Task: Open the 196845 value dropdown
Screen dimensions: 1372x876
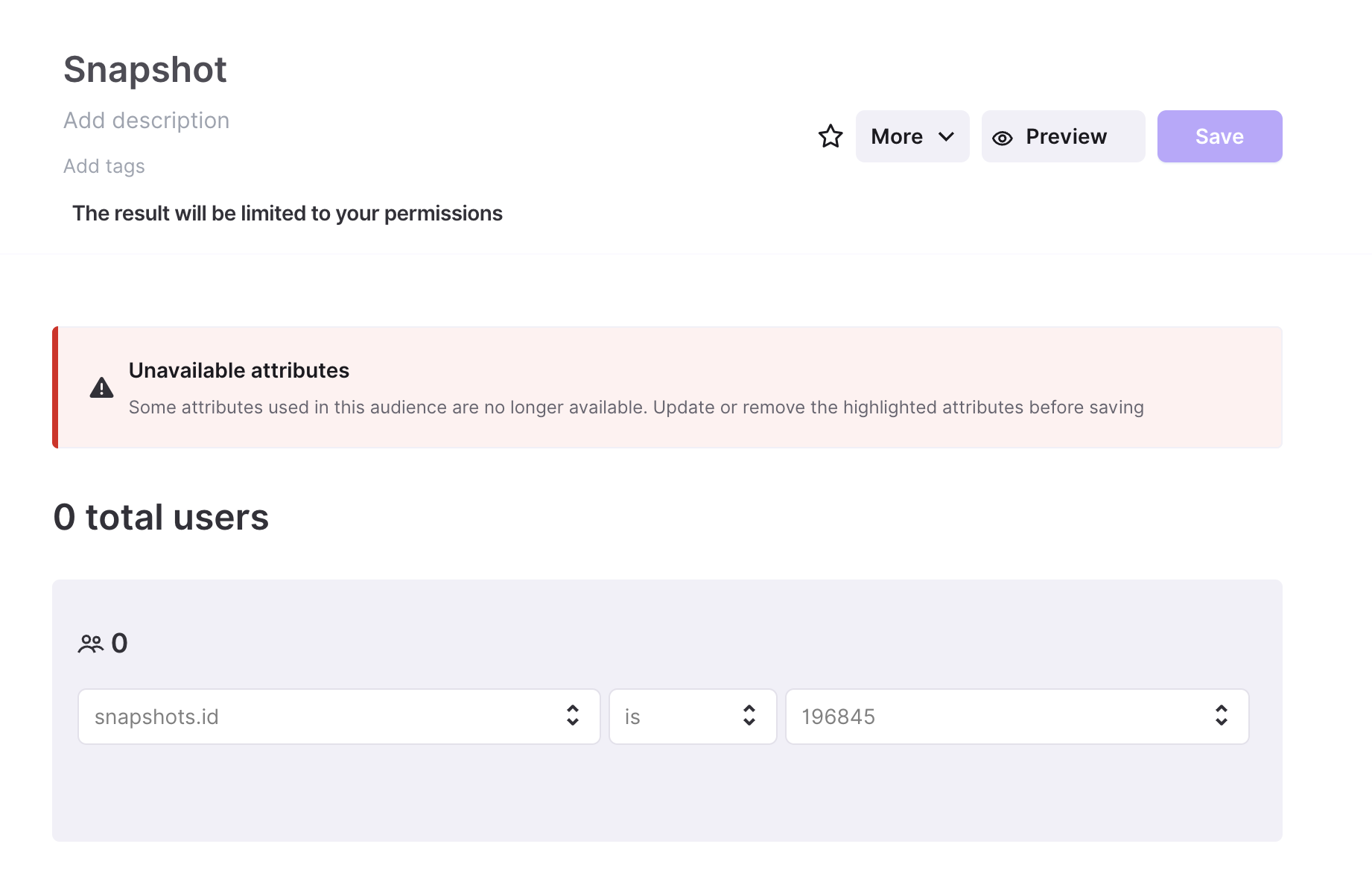Action: [x=1017, y=717]
